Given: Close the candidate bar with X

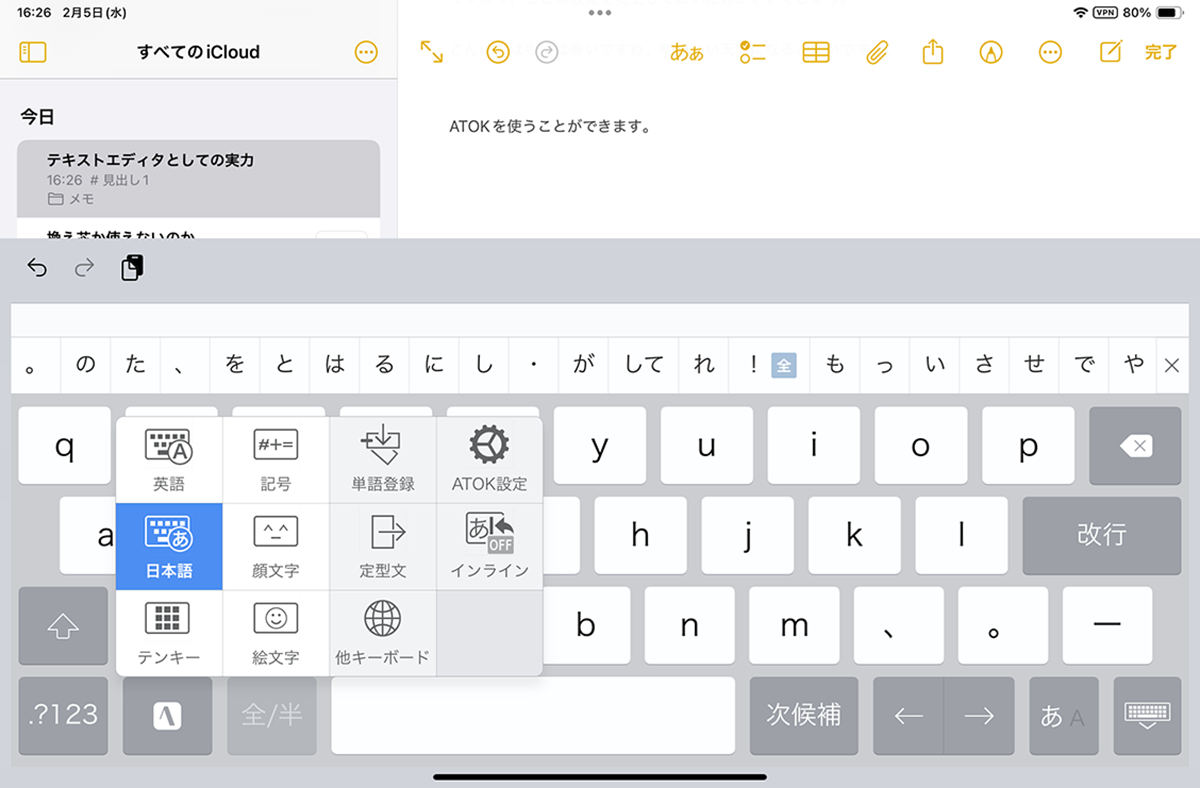Looking at the screenshot, I should coord(1173,366).
